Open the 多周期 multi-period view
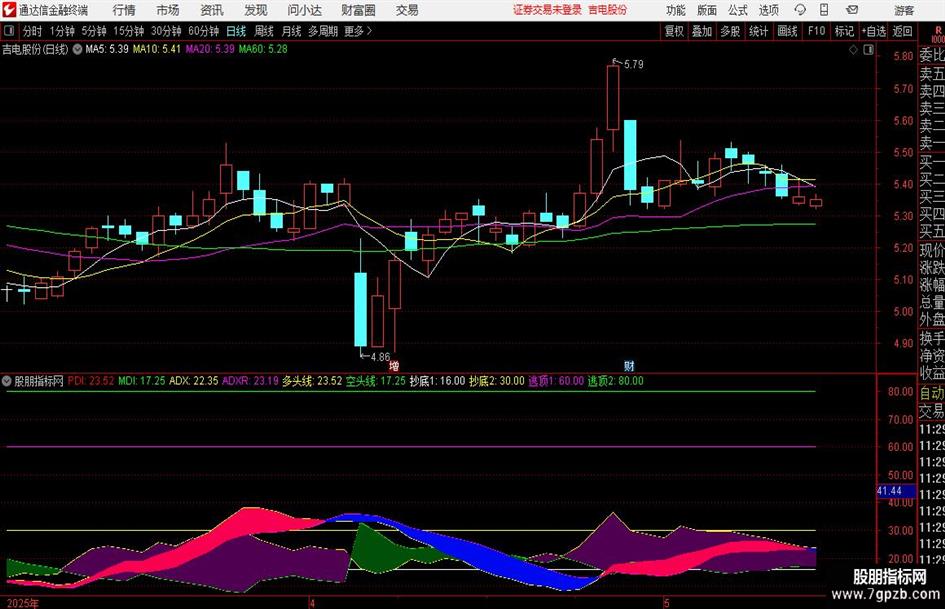945x609 pixels. pos(323,31)
